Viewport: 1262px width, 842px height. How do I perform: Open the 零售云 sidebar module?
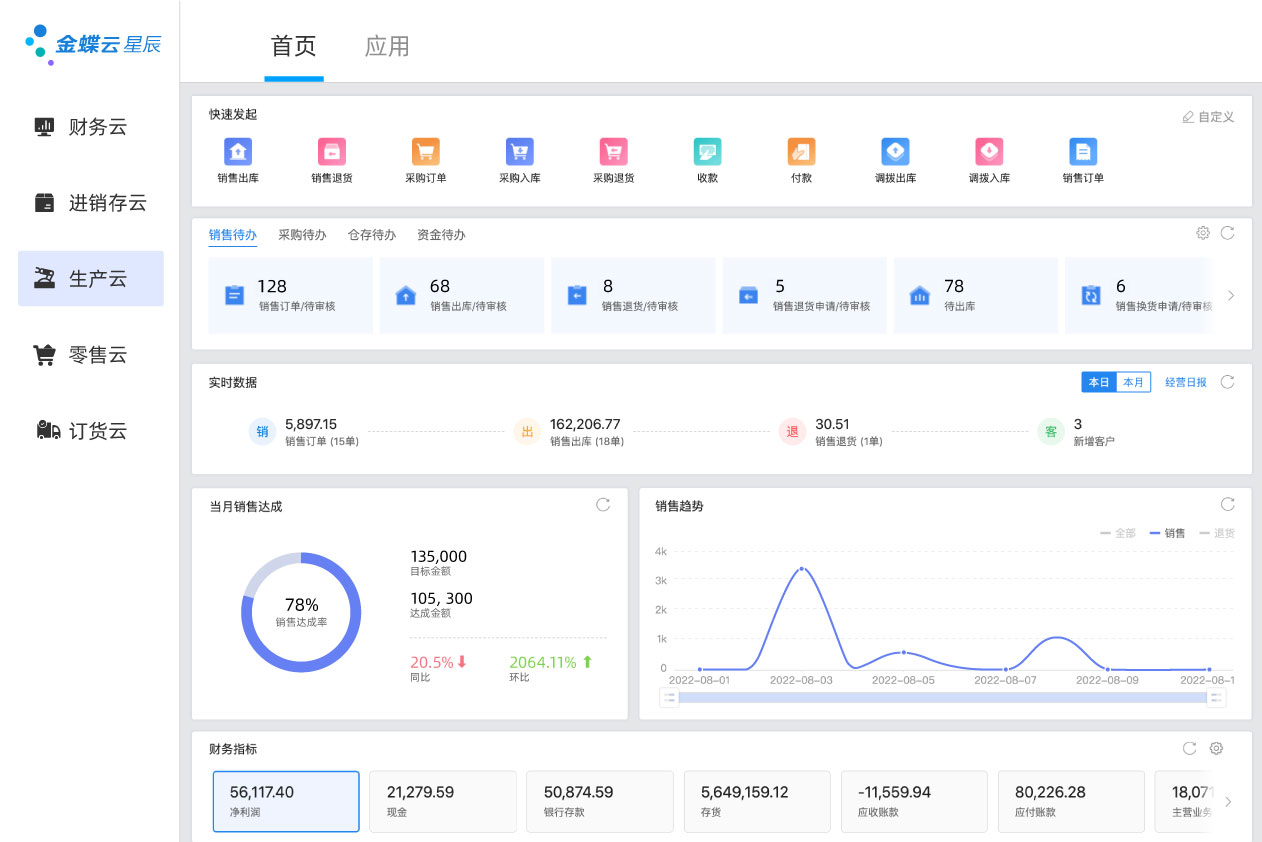(x=91, y=355)
